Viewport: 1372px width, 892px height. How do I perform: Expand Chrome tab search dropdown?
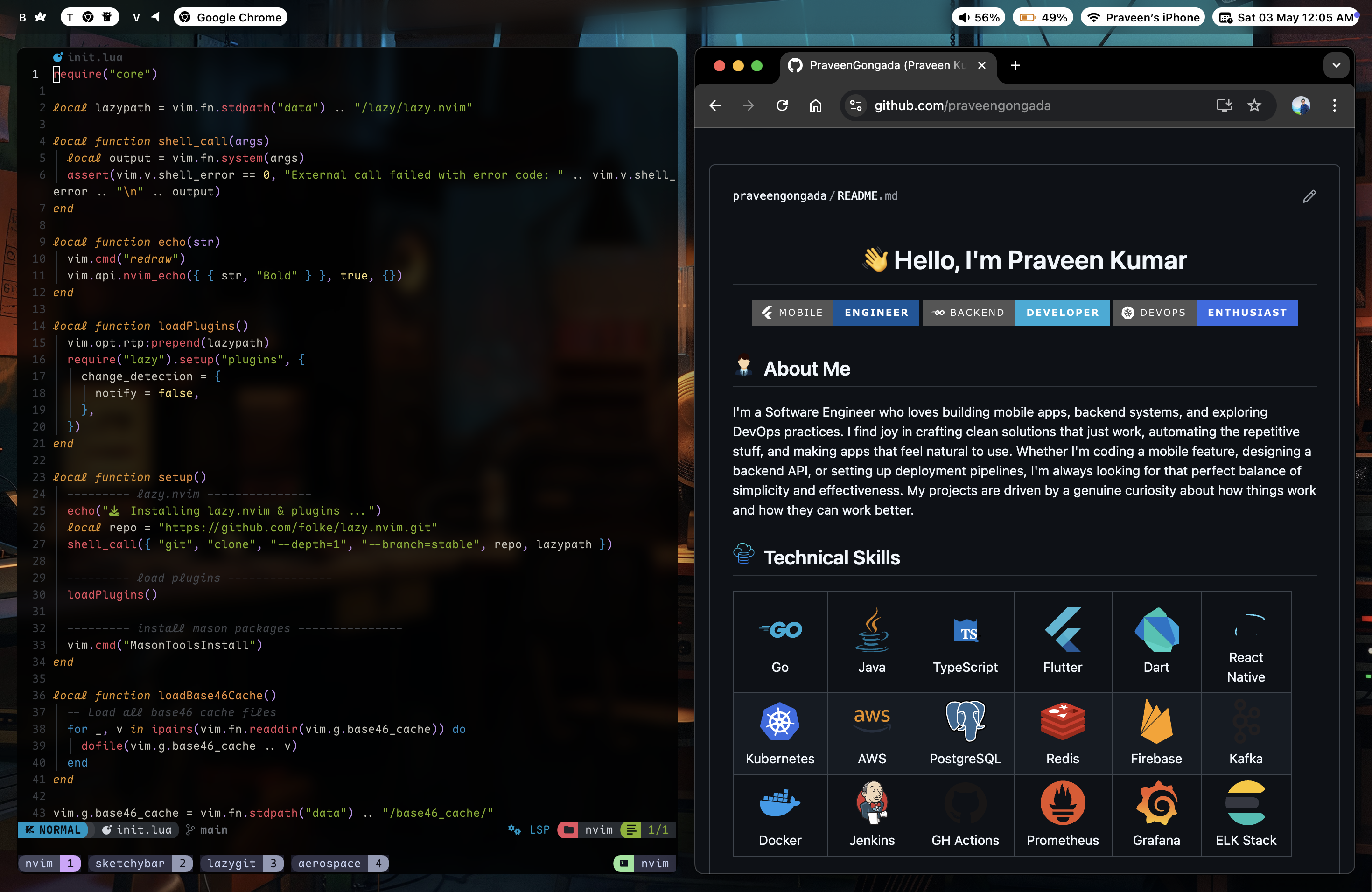pyautogui.click(x=1336, y=65)
